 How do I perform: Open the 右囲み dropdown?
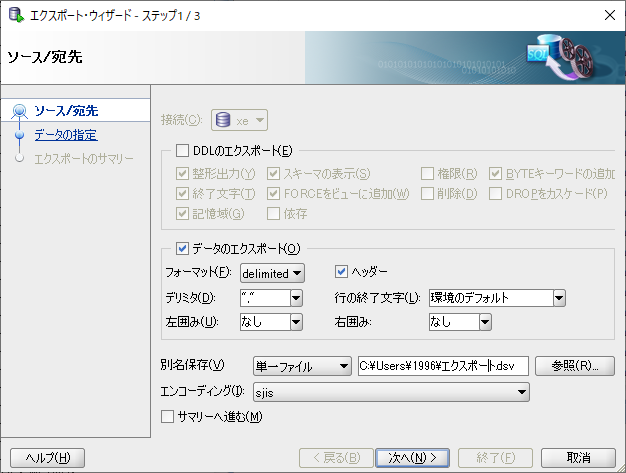[485, 322]
